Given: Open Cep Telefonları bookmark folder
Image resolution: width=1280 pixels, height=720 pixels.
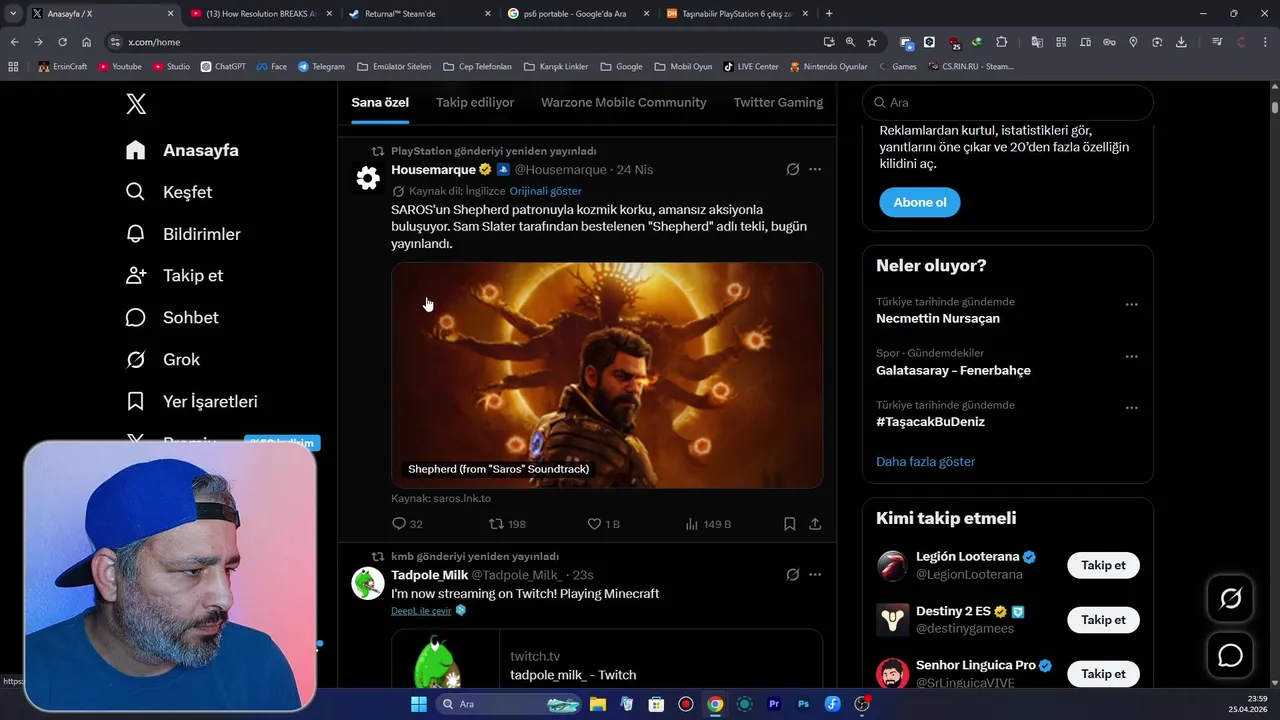Looking at the screenshot, I should [x=477, y=66].
